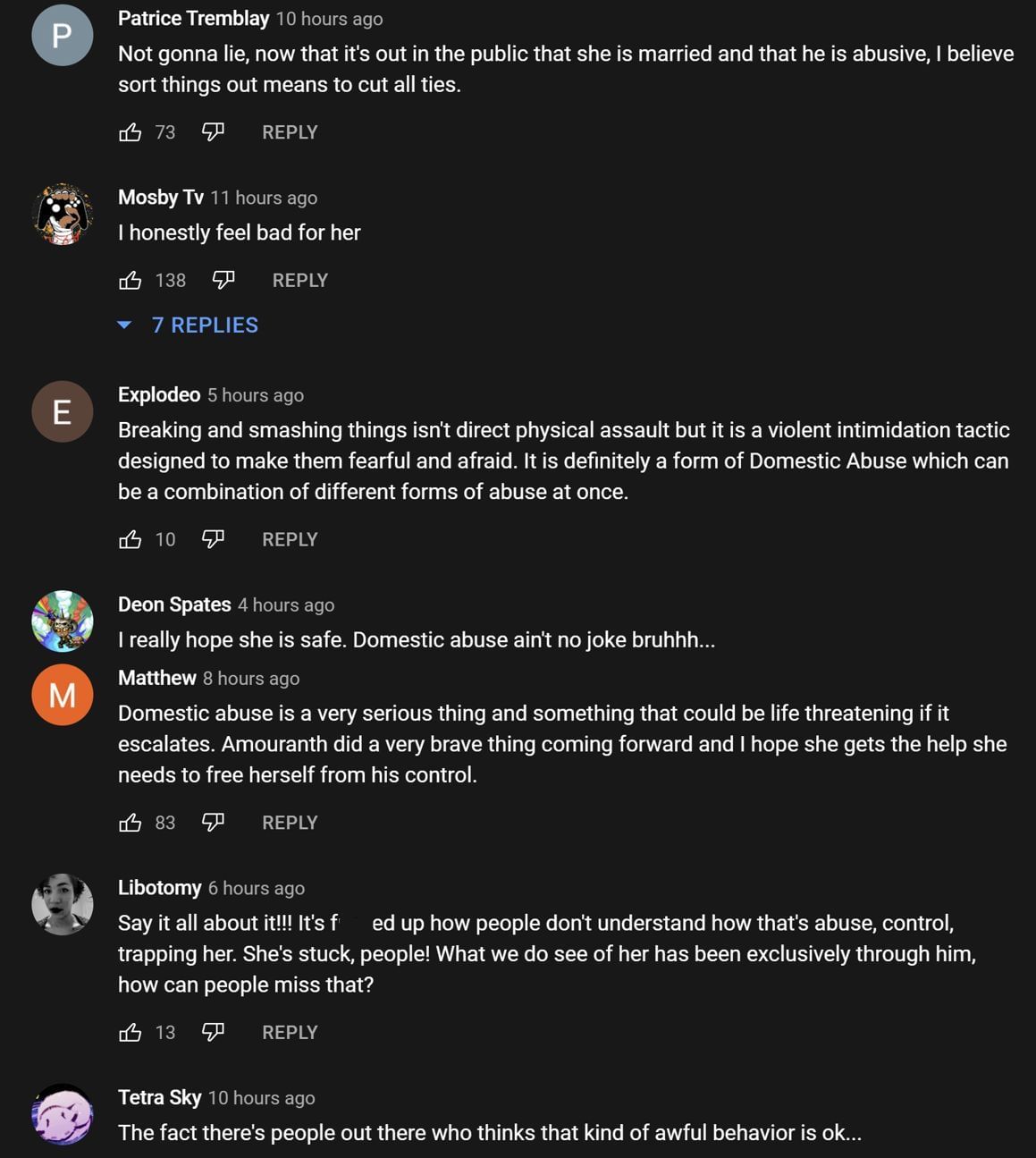Like Libotomy's comment

131,1032
